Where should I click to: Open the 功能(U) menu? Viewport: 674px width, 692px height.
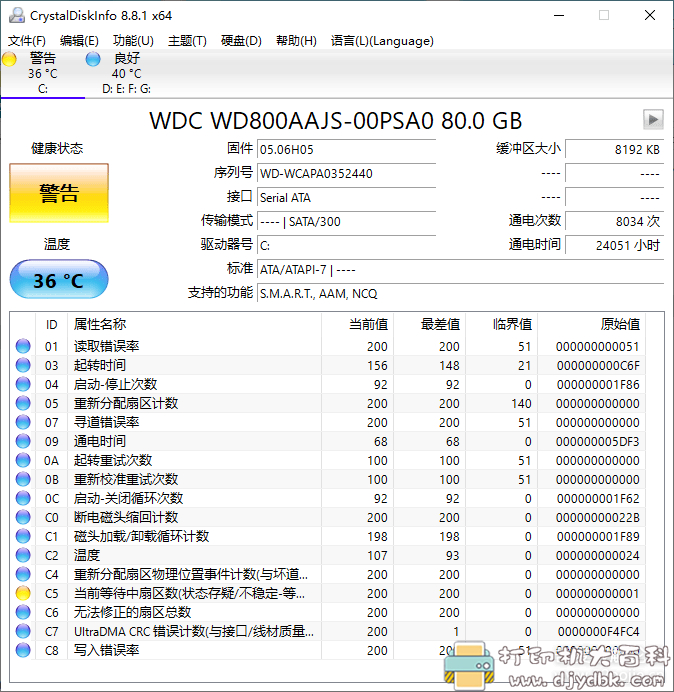tap(133, 41)
